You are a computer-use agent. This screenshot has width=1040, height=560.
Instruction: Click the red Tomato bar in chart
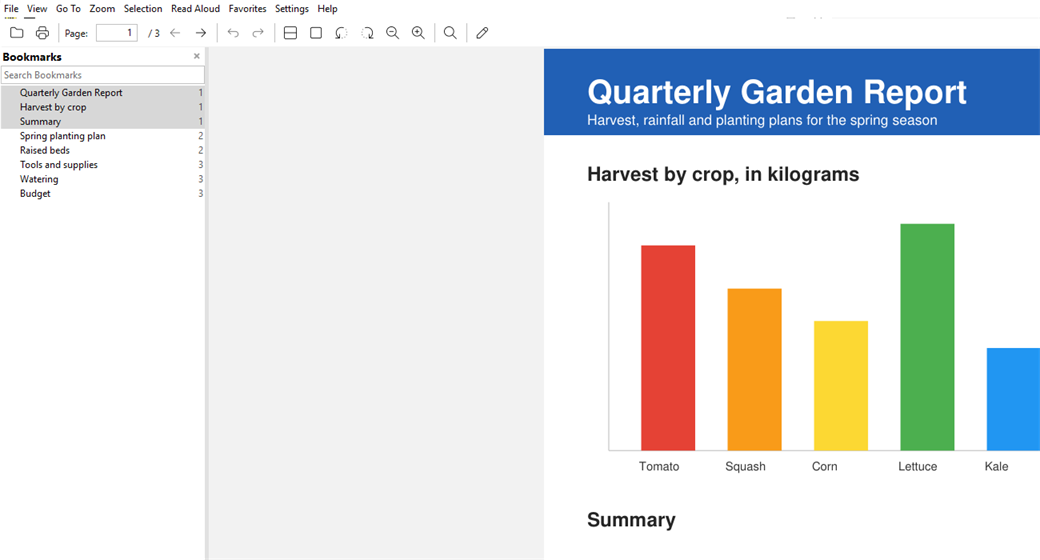668,348
